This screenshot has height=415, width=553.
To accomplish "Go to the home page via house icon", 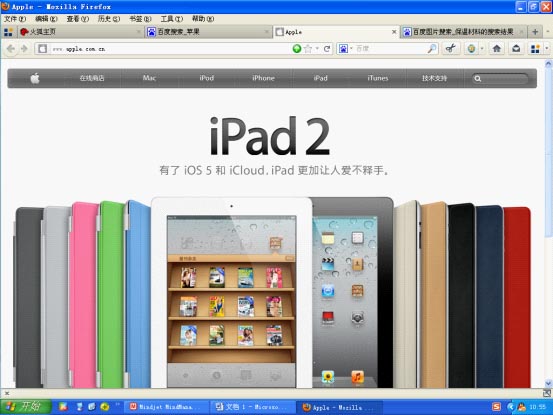I will pyautogui.click(x=497, y=49).
